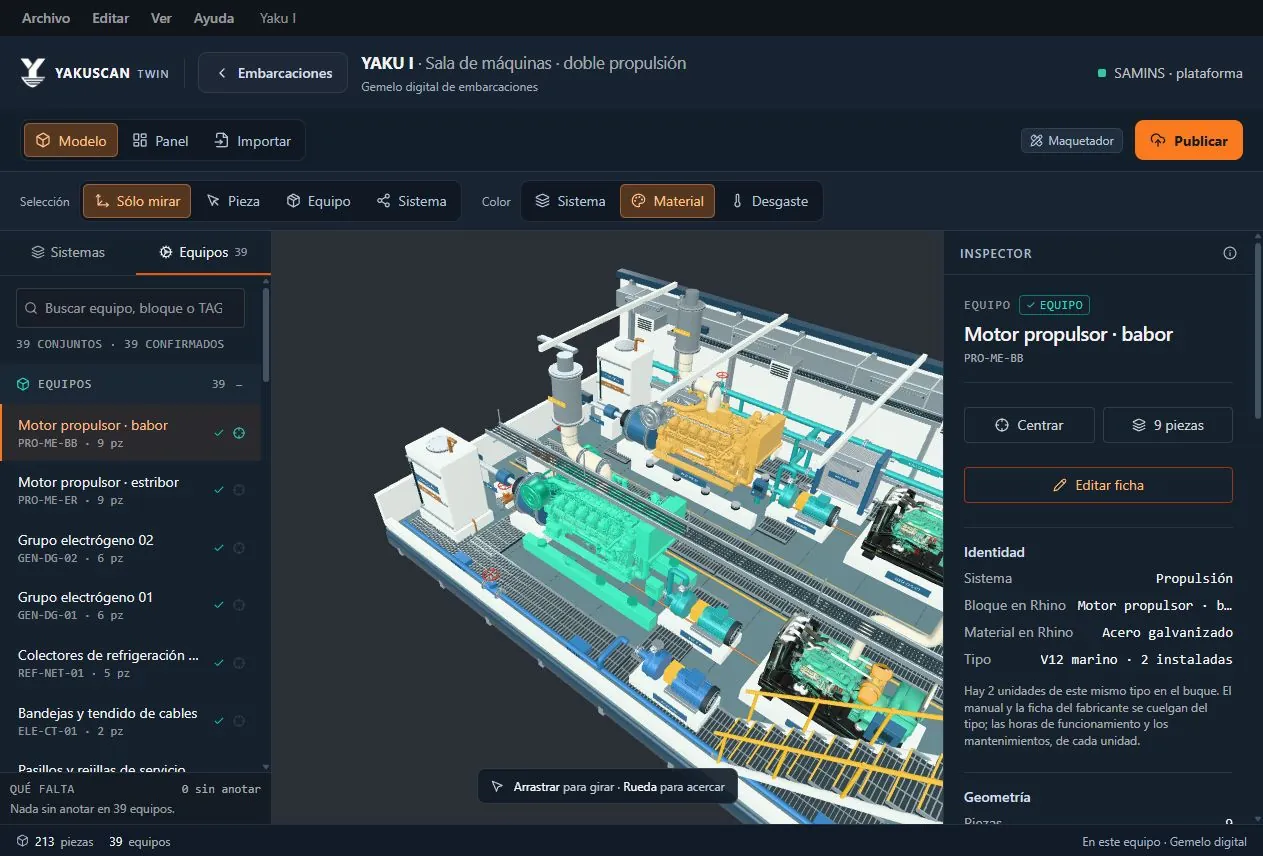Go back to Embarcaciones
This screenshot has width=1263, height=856.
click(x=273, y=73)
